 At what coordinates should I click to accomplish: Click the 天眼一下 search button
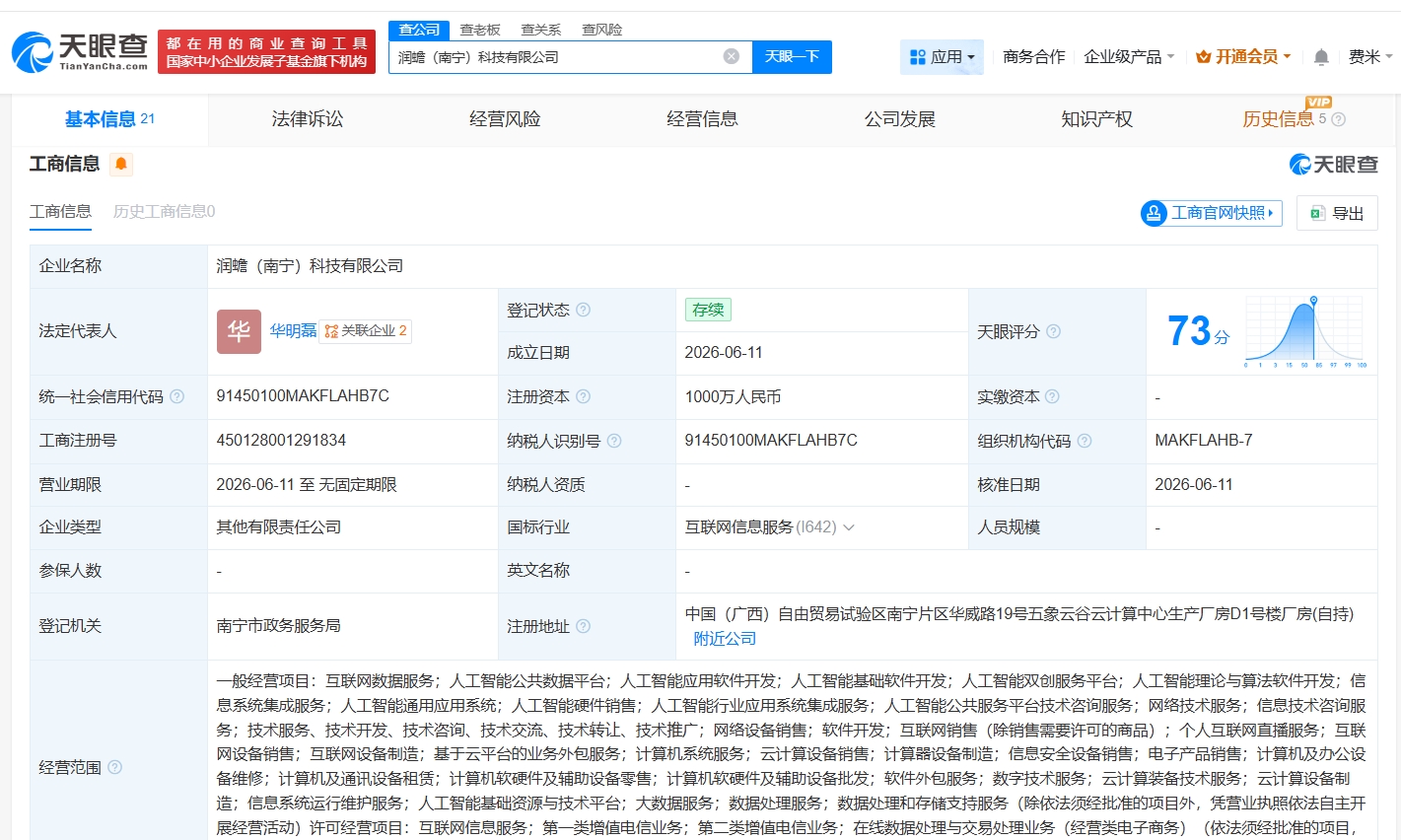792,57
